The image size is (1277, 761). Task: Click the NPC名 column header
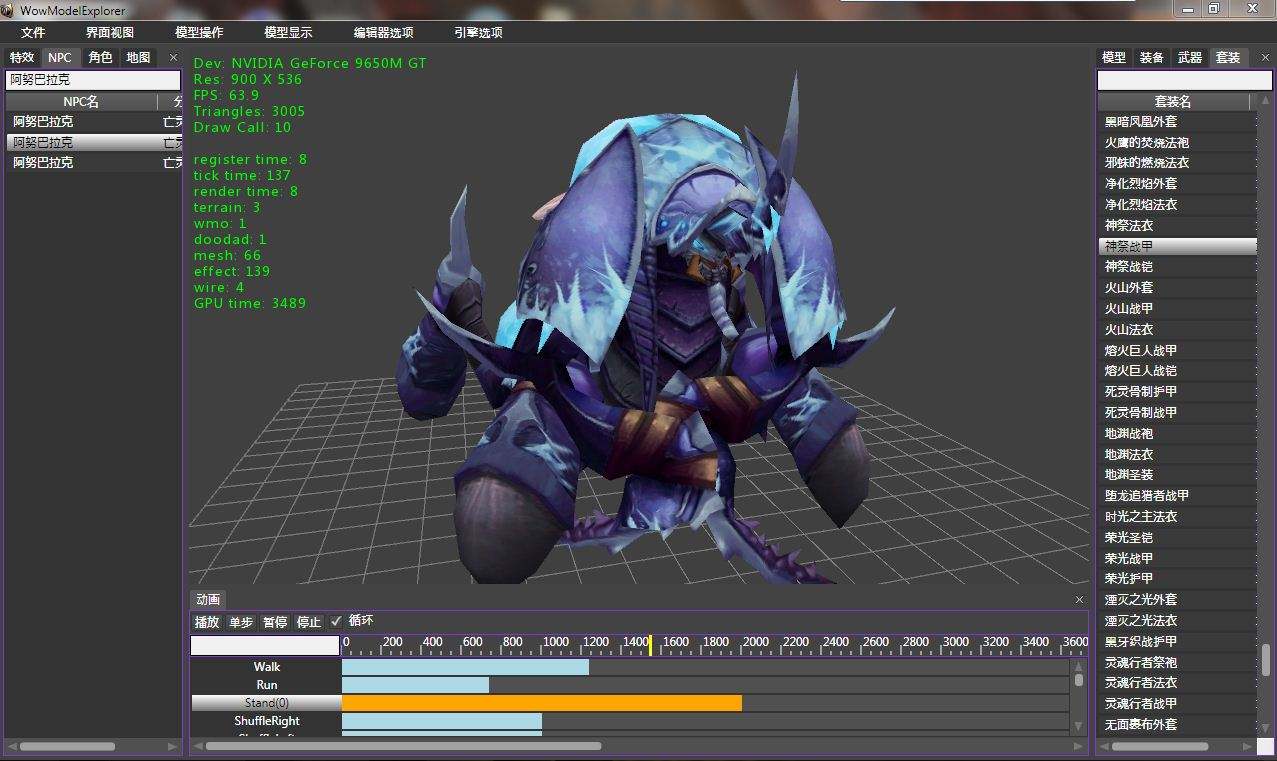pos(81,101)
